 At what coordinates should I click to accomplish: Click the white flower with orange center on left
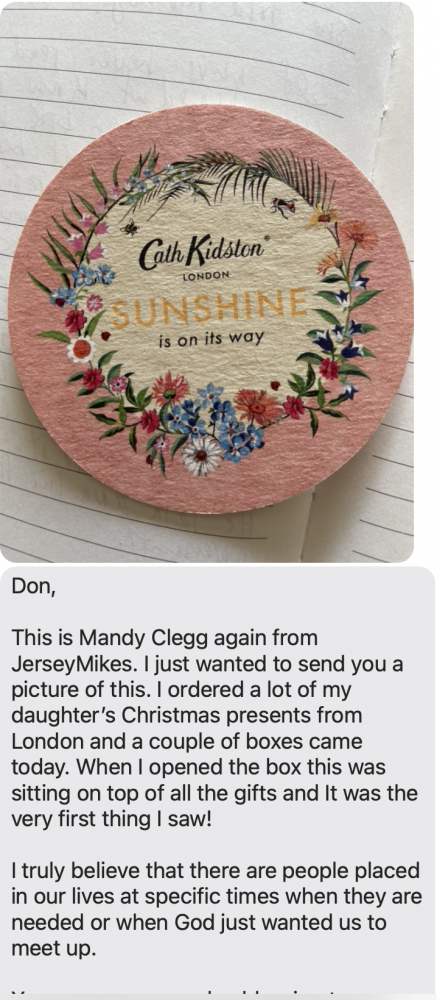(81, 350)
